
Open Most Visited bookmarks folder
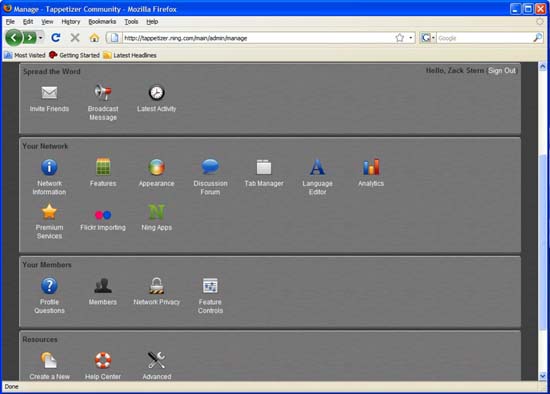point(25,55)
